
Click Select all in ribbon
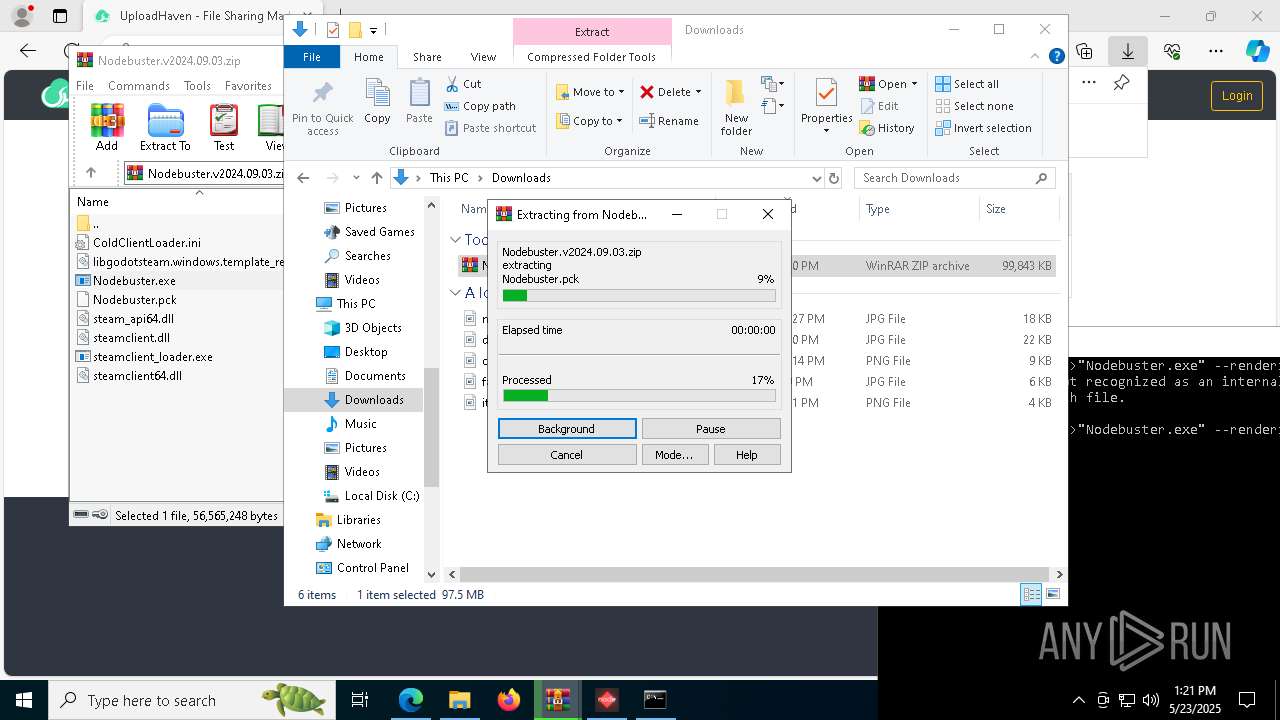(x=967, y=84)
